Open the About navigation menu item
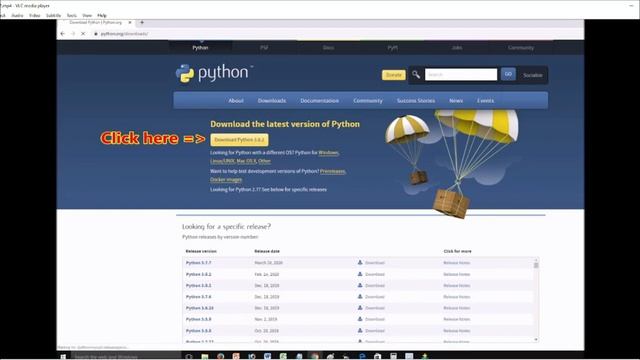The height and width of the screenshot is (360, 640). [x=236, y=100]
